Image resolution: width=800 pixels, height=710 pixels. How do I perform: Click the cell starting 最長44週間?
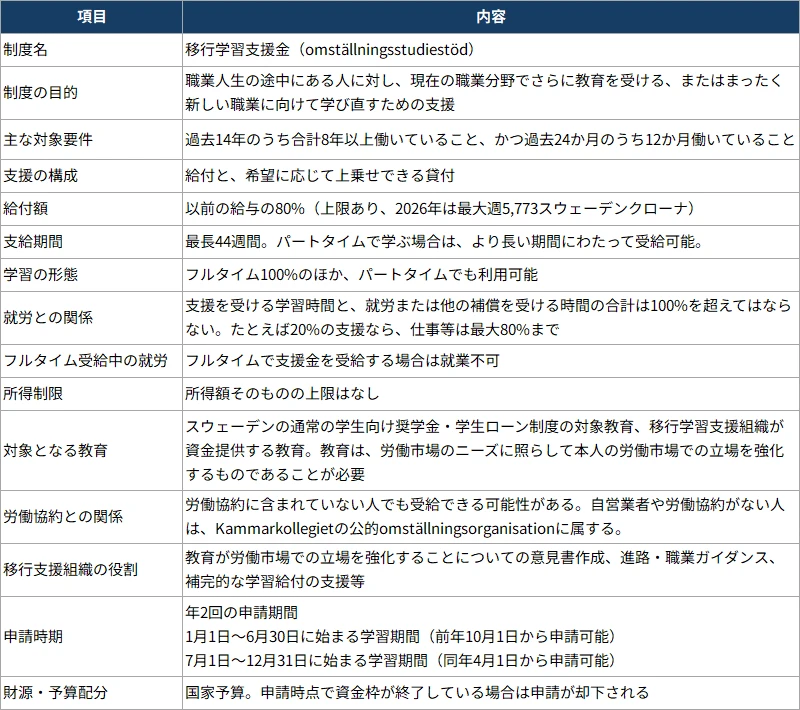pyautogui.click(x=491, y=242)
